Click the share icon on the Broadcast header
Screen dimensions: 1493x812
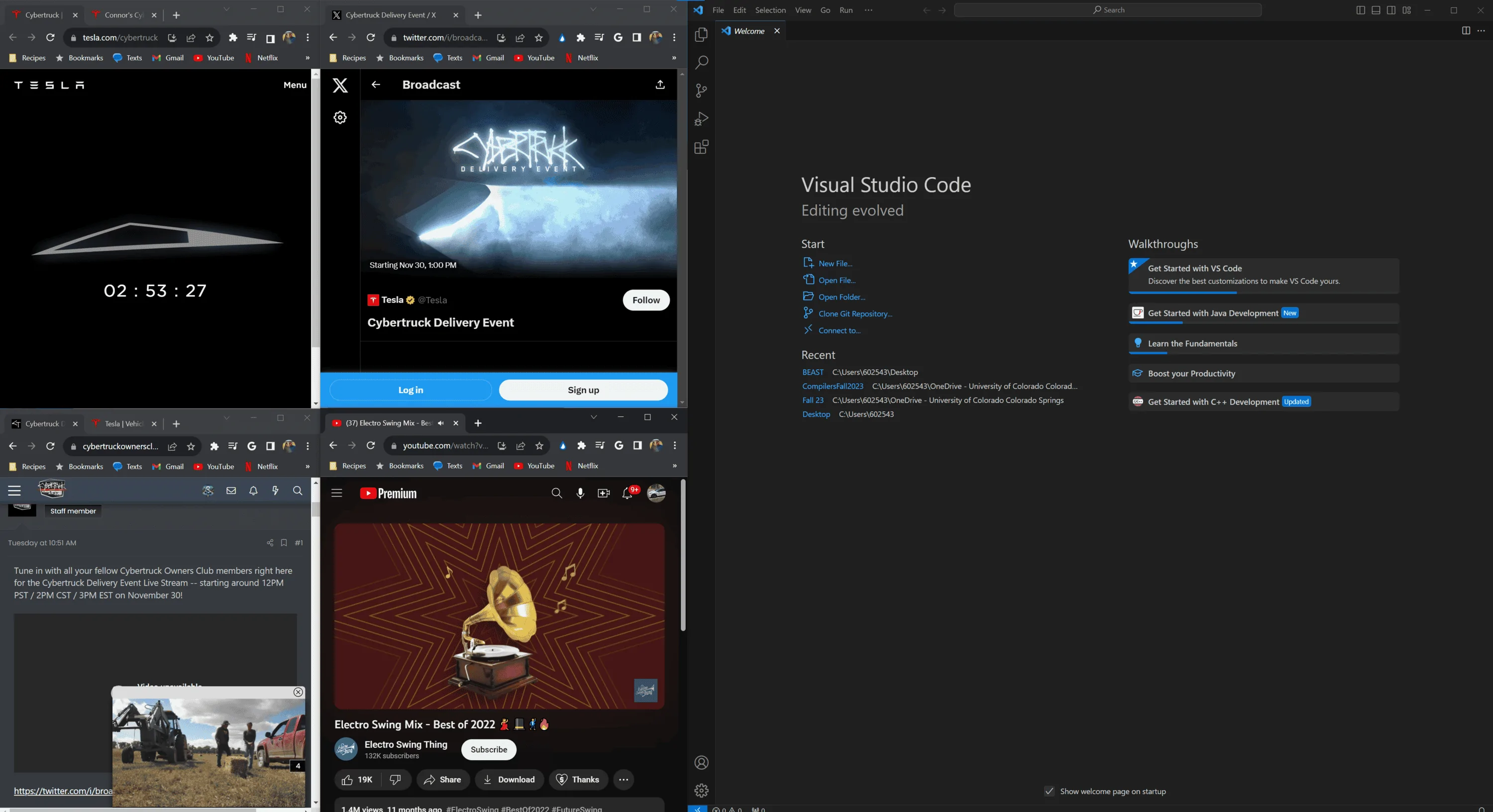coord(660,85)
